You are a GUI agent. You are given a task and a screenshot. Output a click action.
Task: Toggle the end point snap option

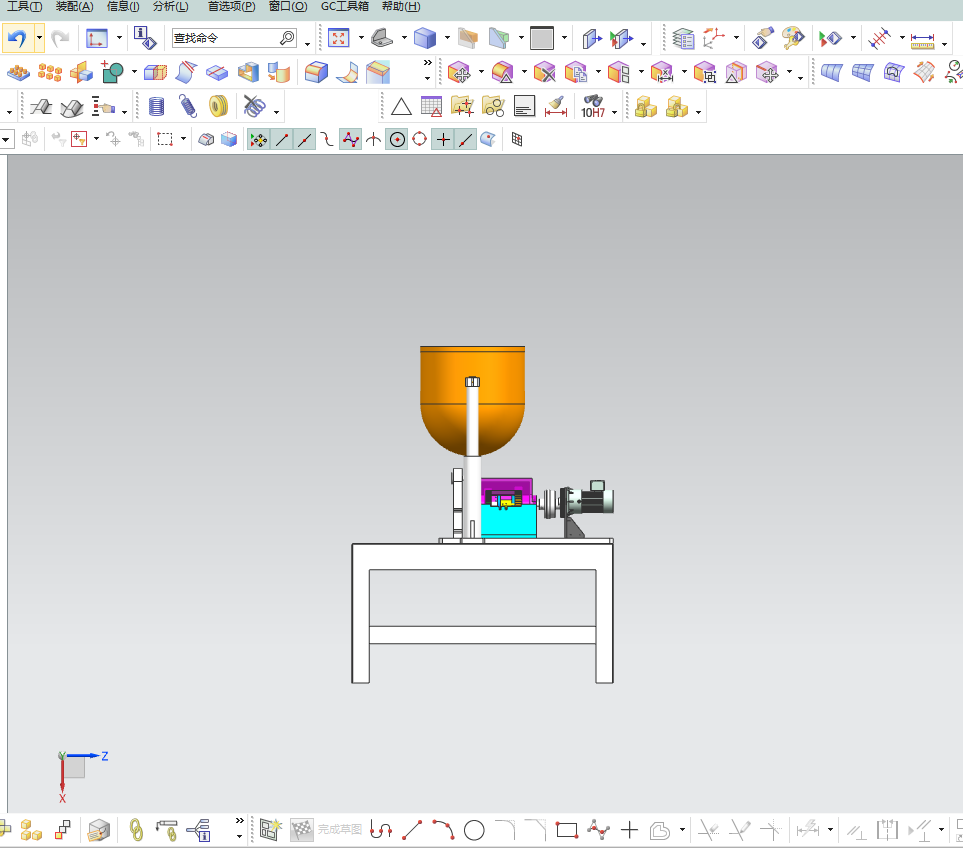(282, 140)
